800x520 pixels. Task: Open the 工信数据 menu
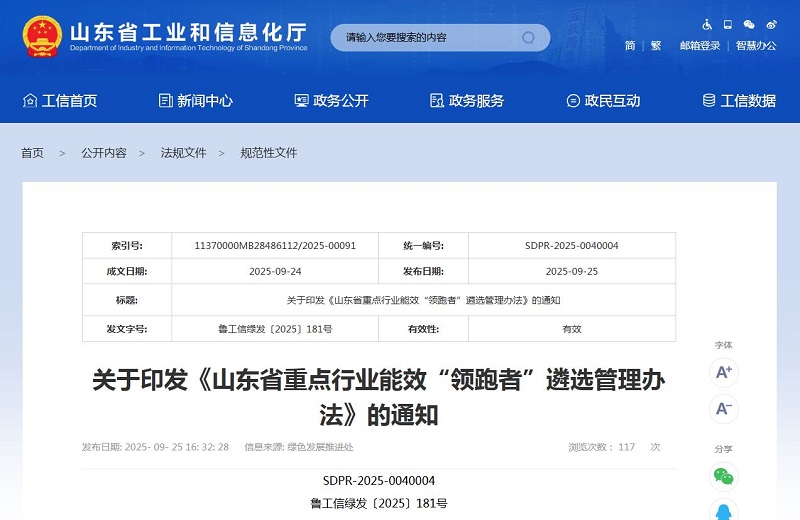pyautogui.click(x=739, y=101)
